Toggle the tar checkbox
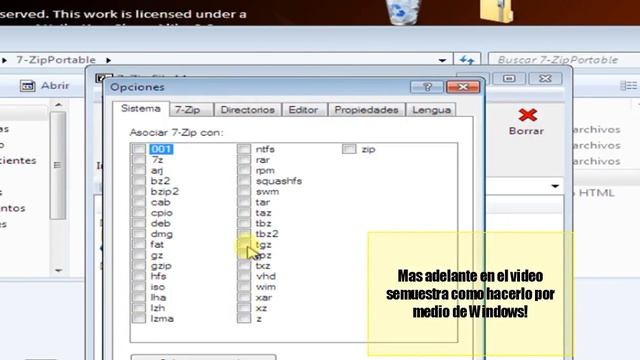 pos(244,202)
